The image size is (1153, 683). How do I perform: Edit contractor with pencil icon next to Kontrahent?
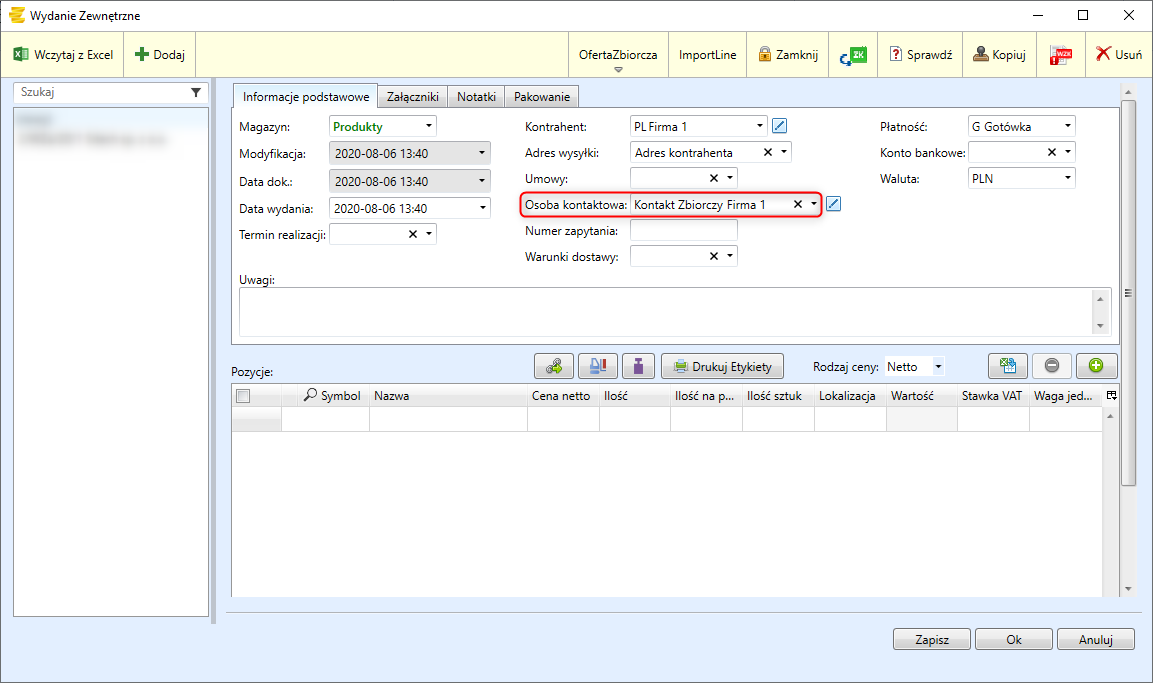[781, 126]
